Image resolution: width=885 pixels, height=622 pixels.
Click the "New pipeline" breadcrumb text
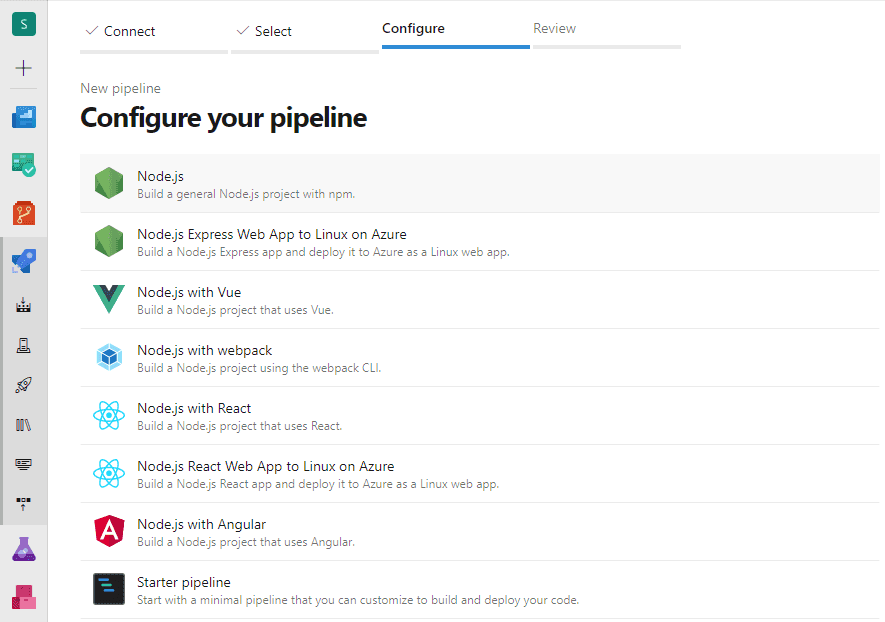tap(120, 88)
